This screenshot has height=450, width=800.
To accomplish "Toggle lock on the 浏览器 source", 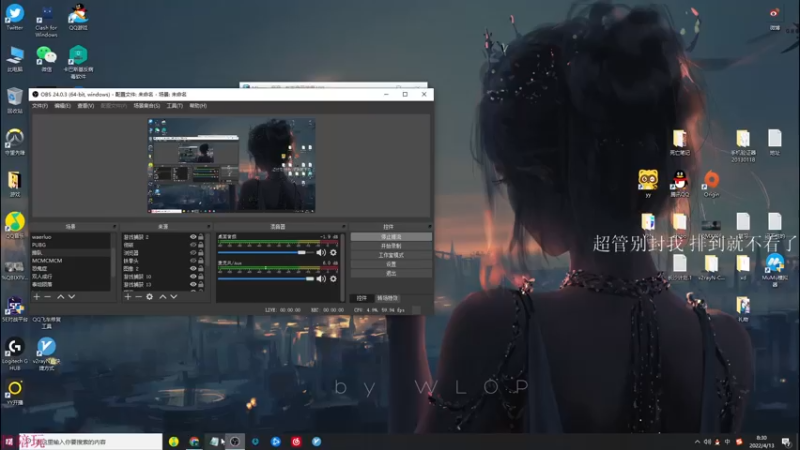I will click(x=201, y=253).
